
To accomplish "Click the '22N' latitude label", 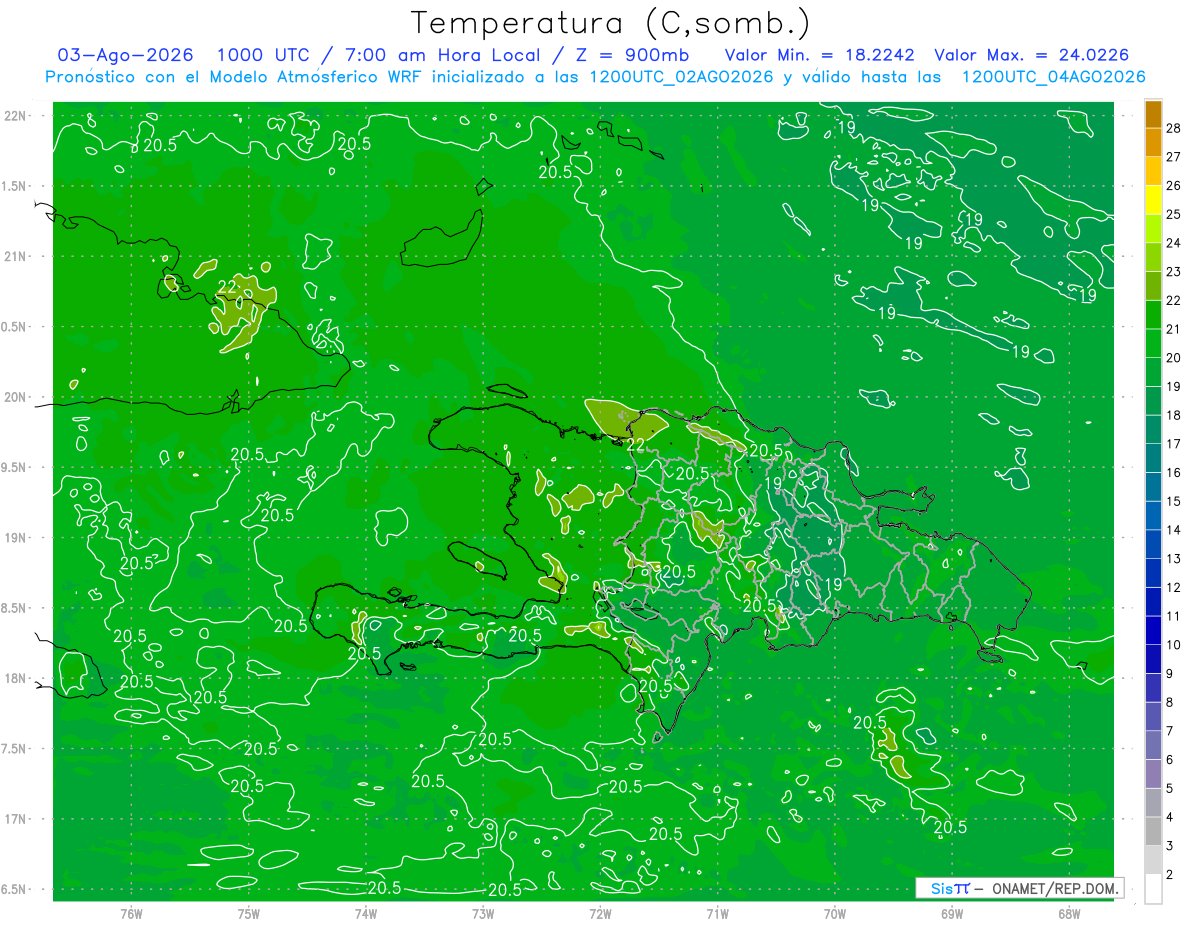I will (x=14, y=116).
